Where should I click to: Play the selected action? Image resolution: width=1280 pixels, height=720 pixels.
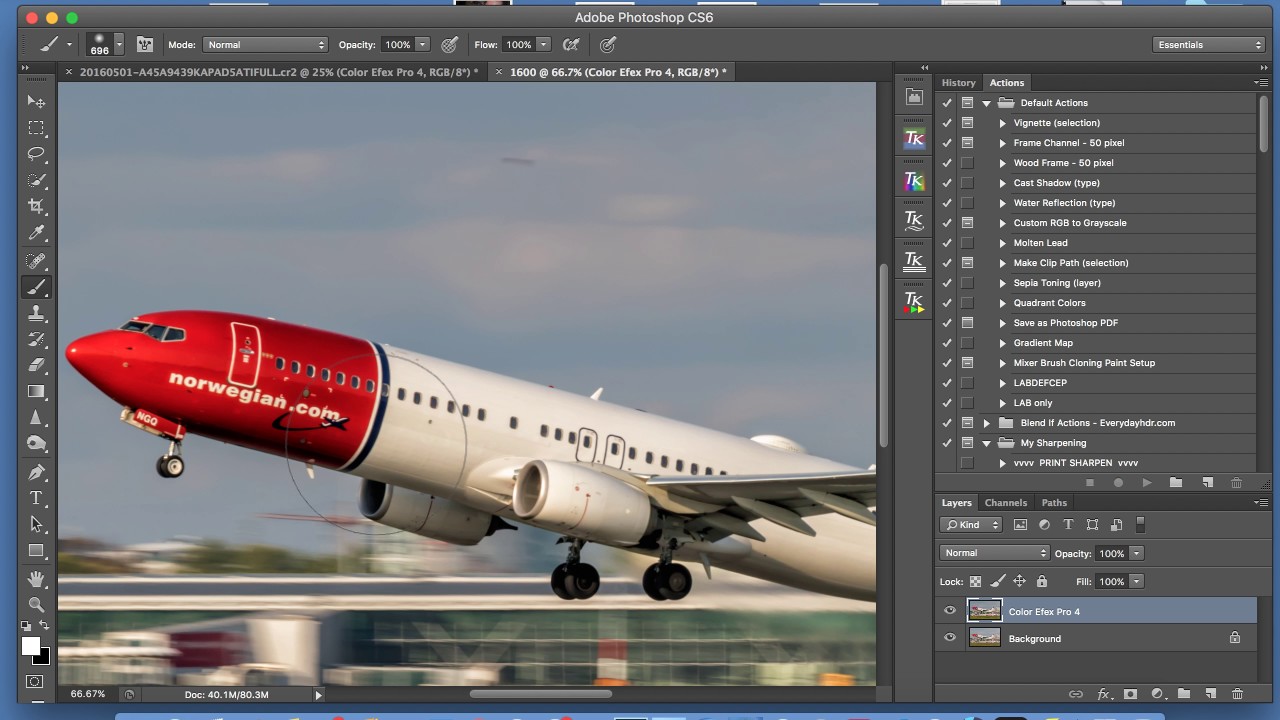(x=1147, y=483)
